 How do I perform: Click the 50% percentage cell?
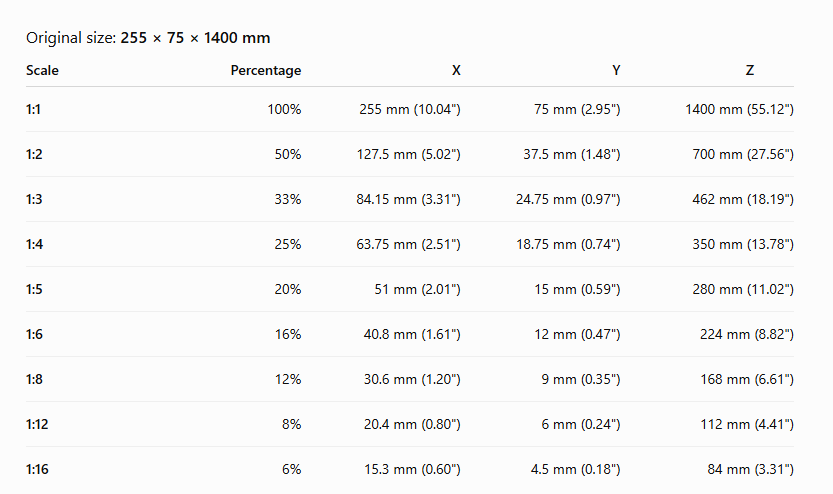pos(288,155)
